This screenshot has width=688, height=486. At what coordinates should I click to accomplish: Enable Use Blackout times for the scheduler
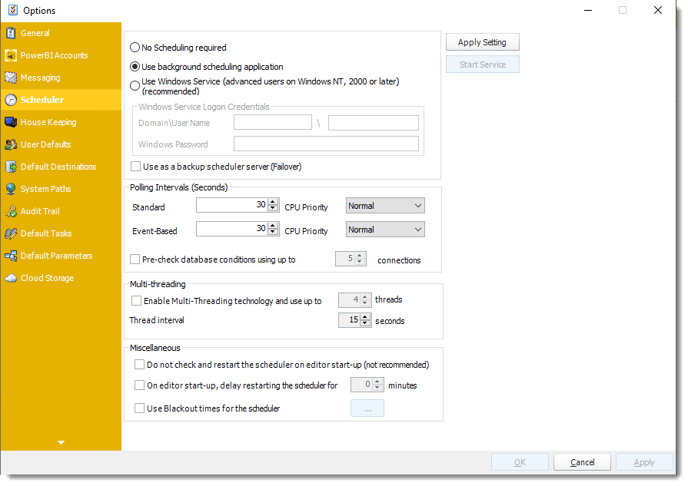pos(140,408)
